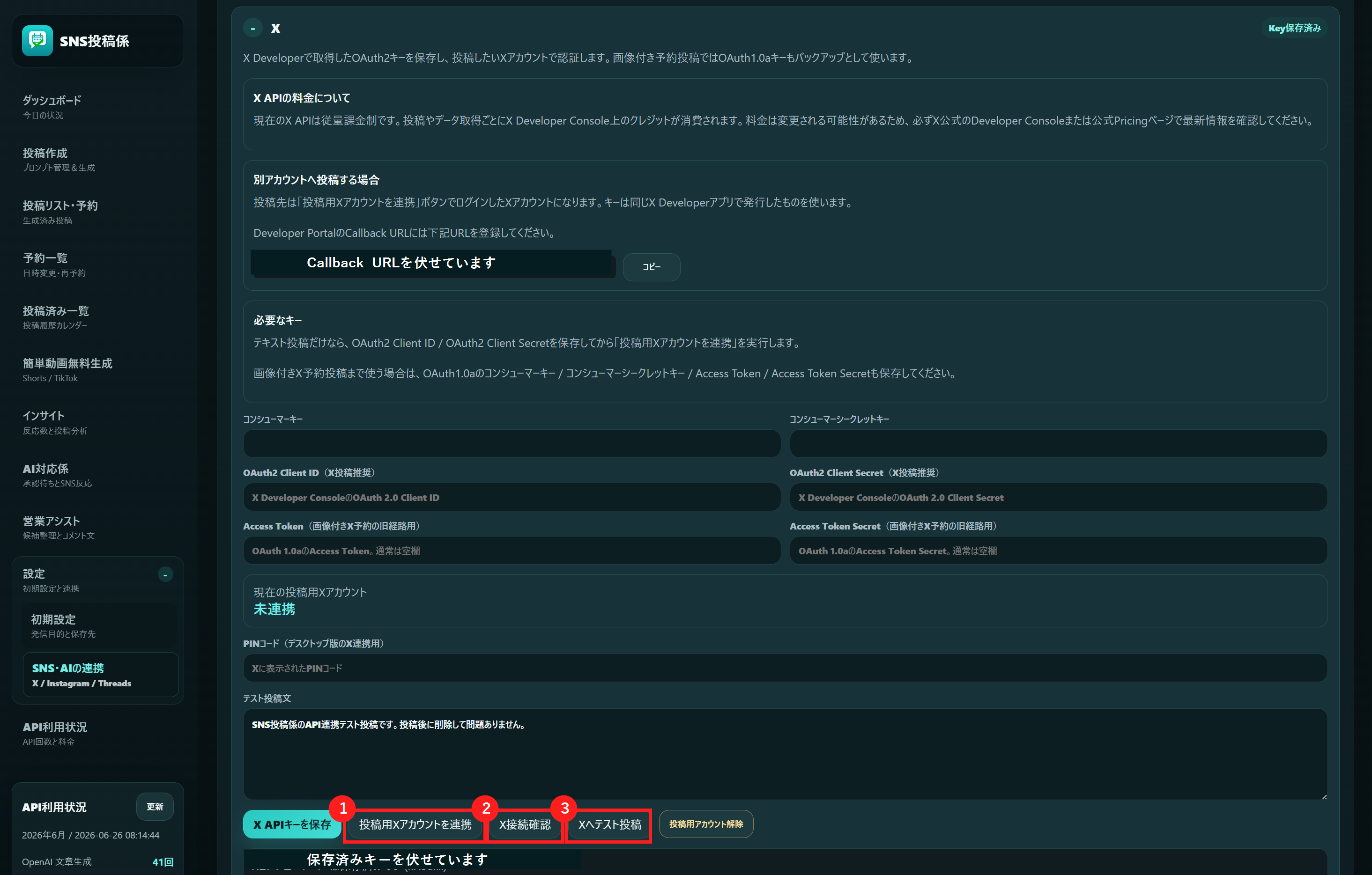The height and width of the screenshot is (875, 1372).
Task: Open 営業アシスト in the sidebar
Action: coord(97,528)
